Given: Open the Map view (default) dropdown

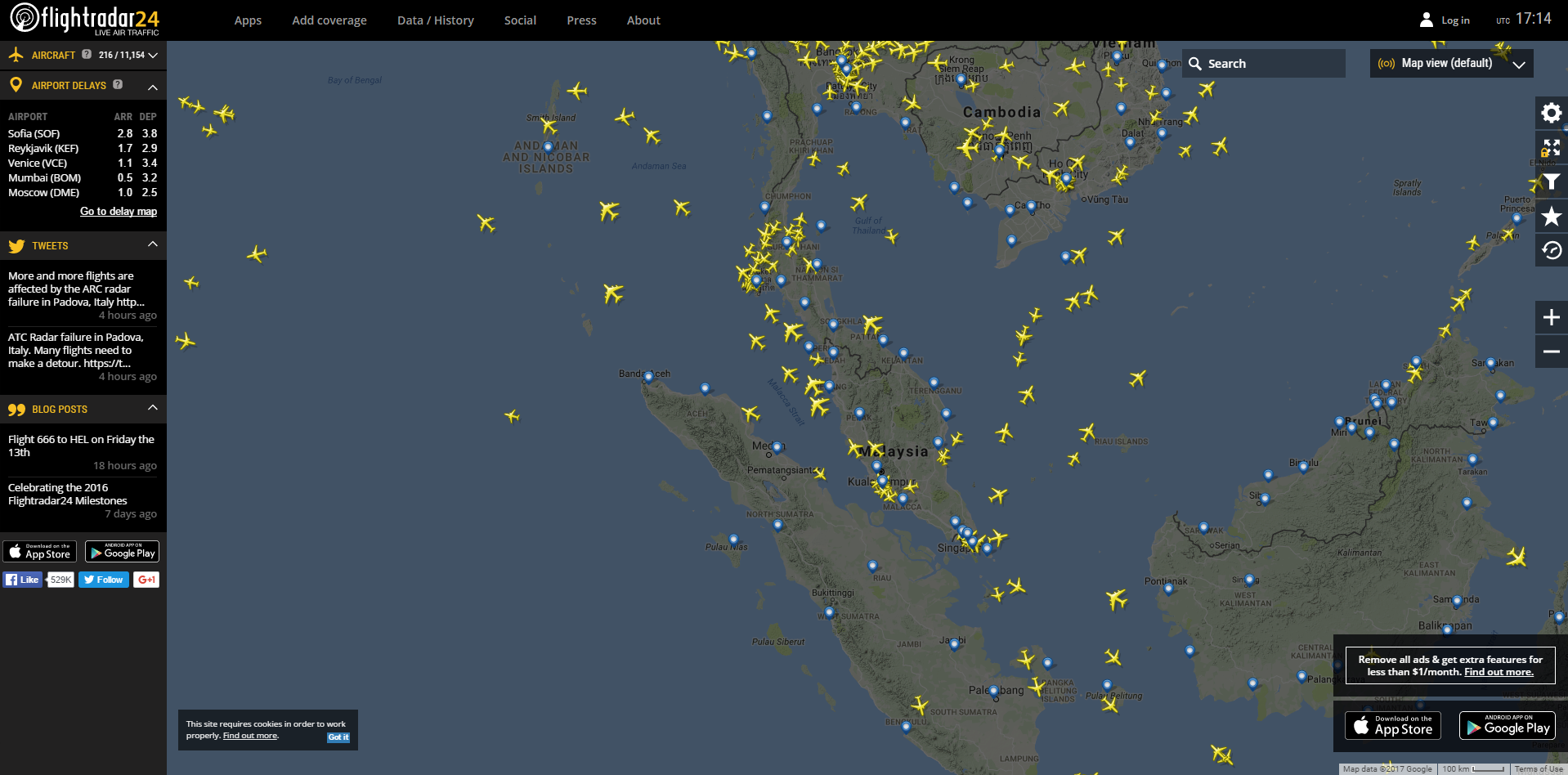Looking at the screenshot, I should pos(1451,64).
